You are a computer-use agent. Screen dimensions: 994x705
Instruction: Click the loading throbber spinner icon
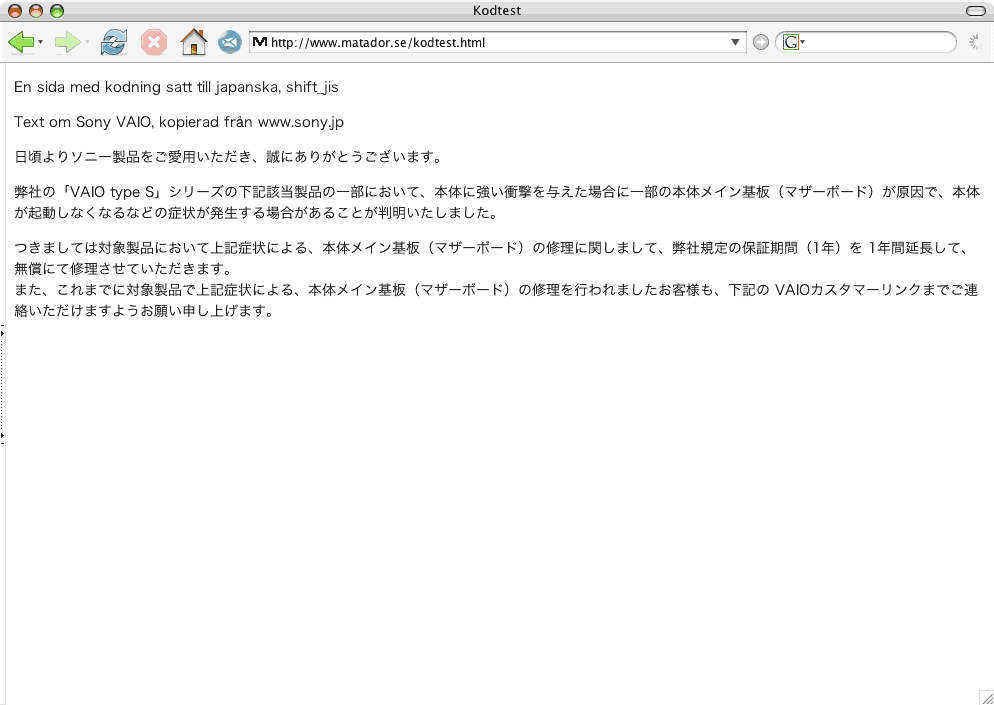click(x=977, y=42)
